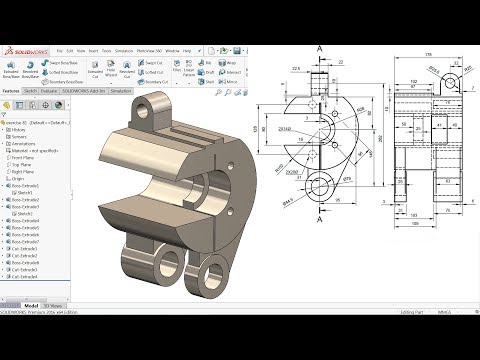
Task: Expand the Annotations folder in the tree
Action: (x=3, y=144)
